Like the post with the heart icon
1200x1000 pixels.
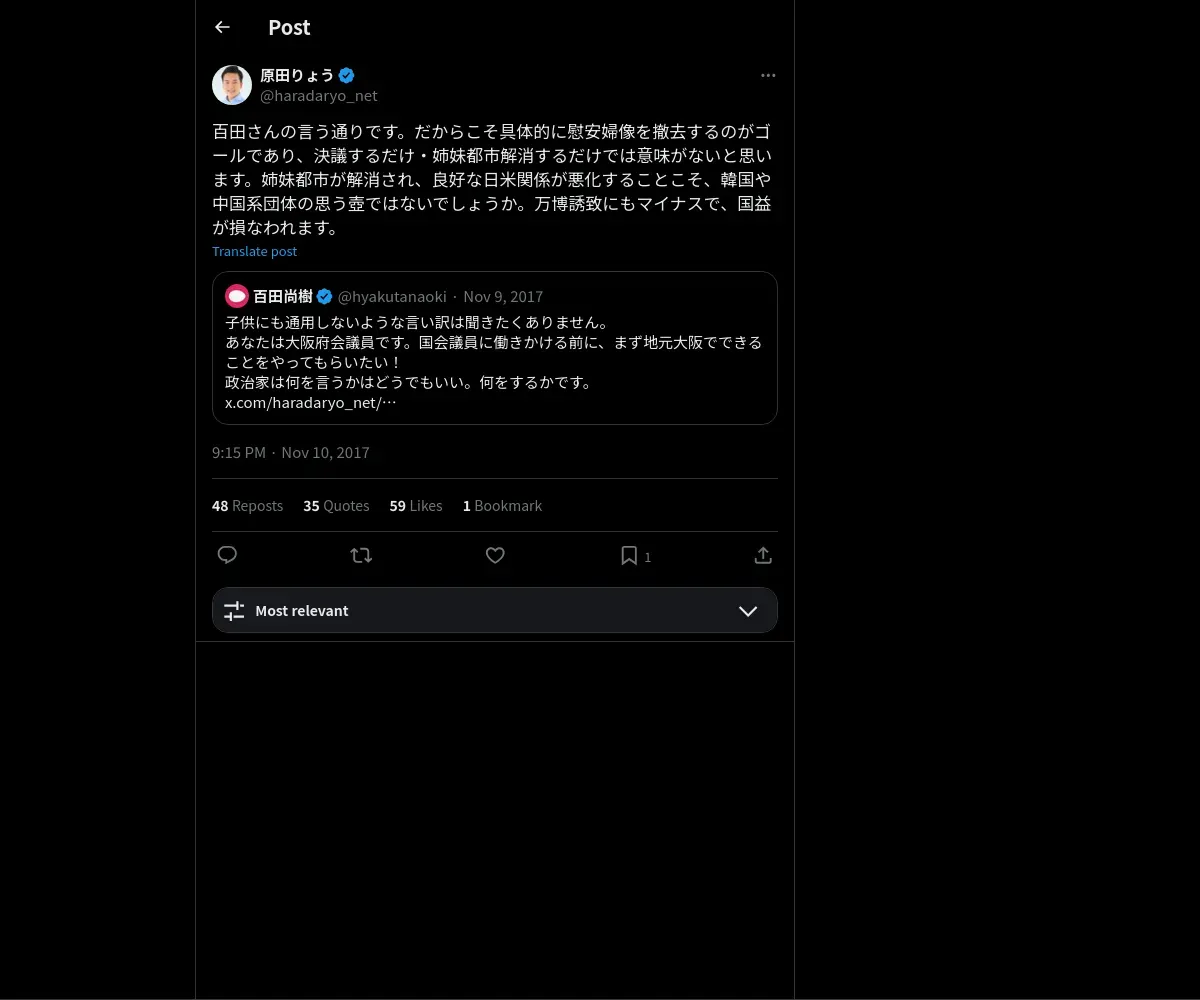pyautogui.click(x=495, y=555)
